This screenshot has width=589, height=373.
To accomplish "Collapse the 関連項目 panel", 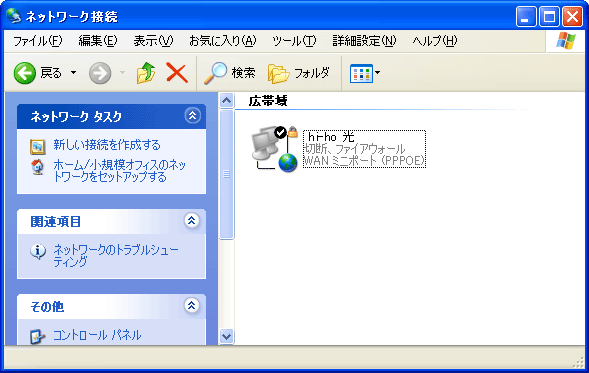I will [192, 220].
